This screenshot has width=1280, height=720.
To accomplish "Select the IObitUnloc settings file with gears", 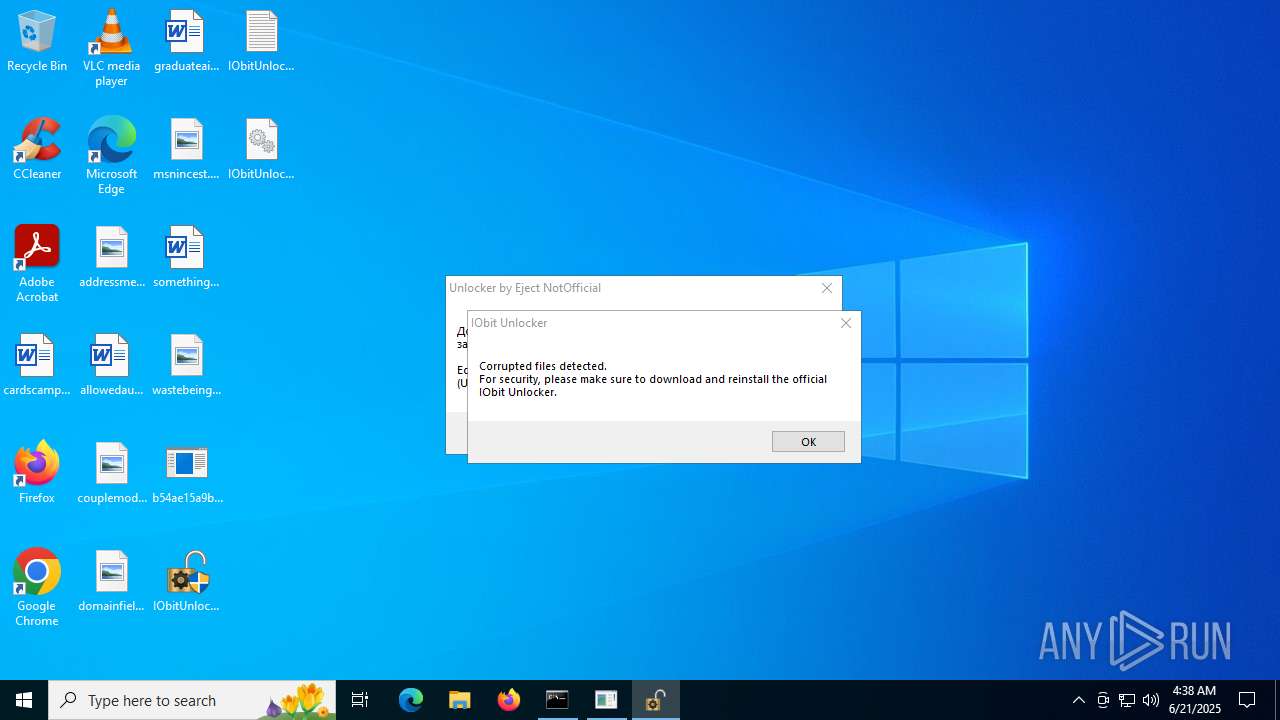I will [261, 150].
